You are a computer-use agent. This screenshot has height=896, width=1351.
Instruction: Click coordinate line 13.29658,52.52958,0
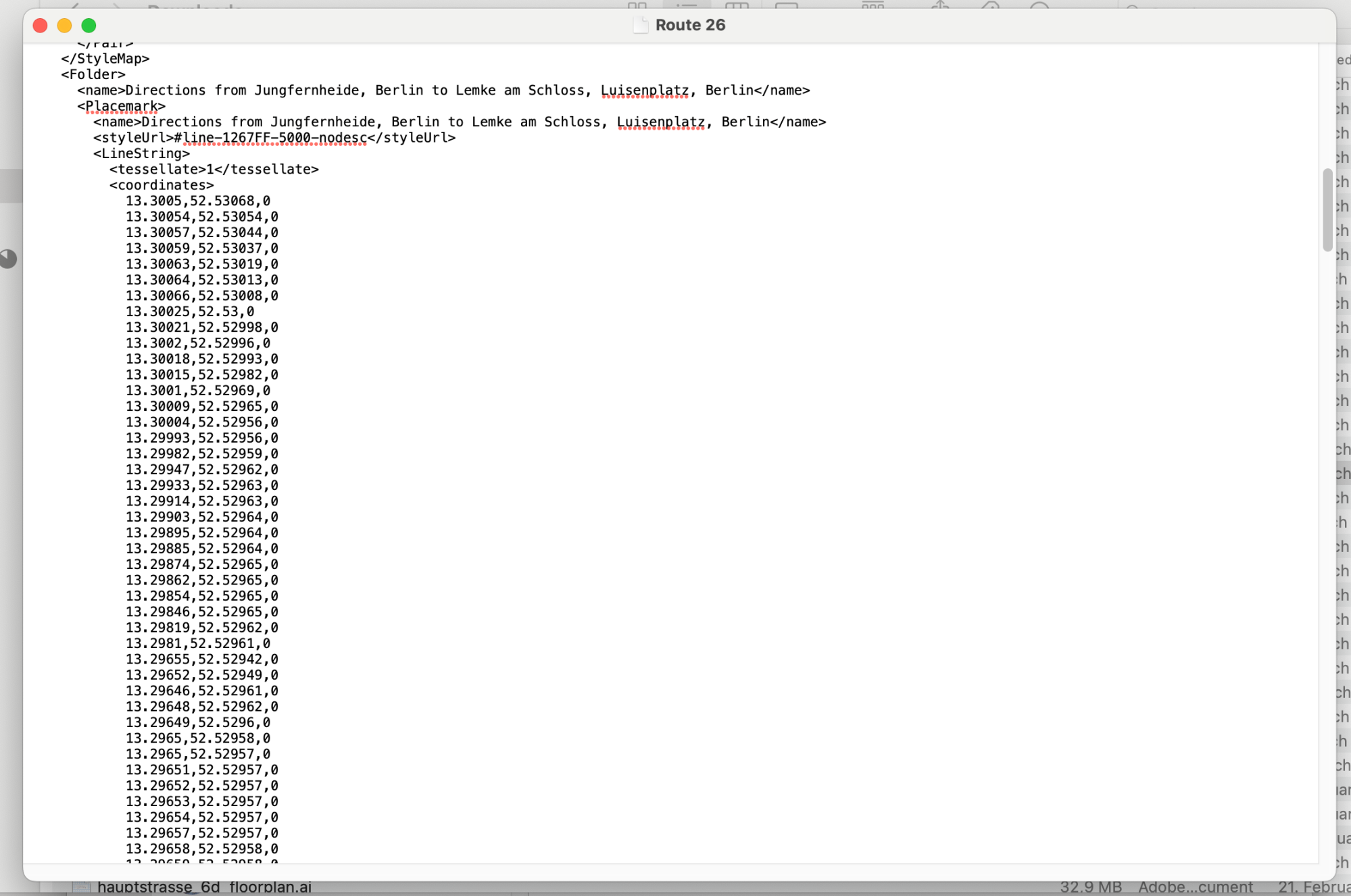(x=202, y=849)
